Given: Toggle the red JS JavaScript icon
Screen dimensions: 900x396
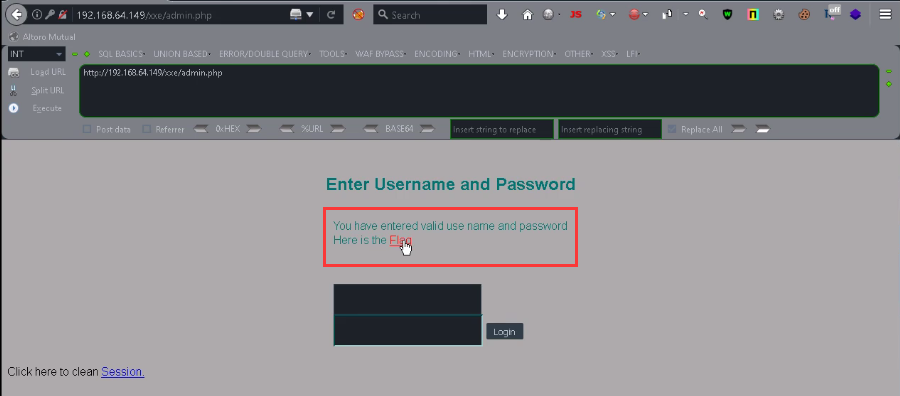Looking at the screenshot, I should point(575,15).
